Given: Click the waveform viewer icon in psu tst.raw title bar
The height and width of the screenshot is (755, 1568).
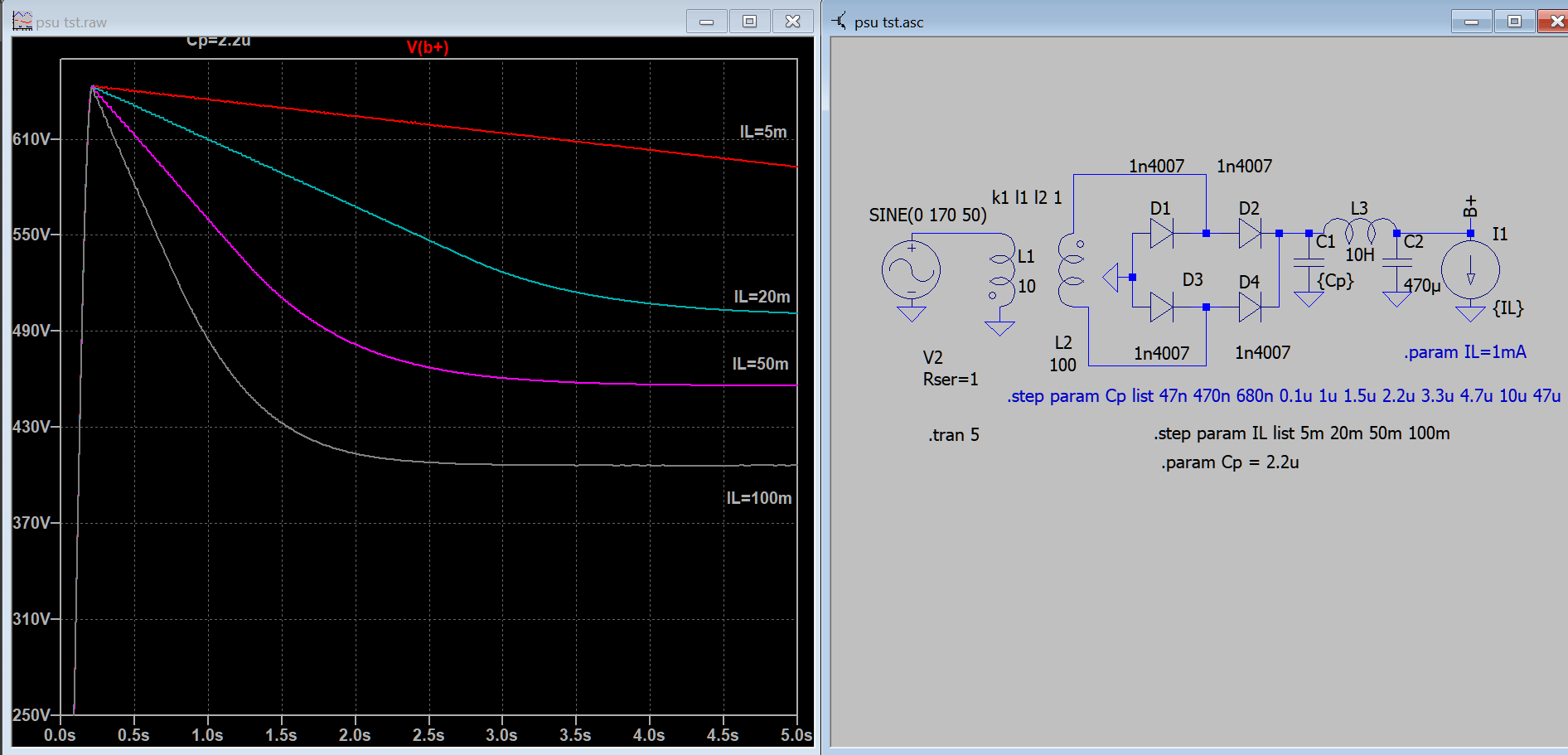Looking at the screenshot, I should (22, 21).
